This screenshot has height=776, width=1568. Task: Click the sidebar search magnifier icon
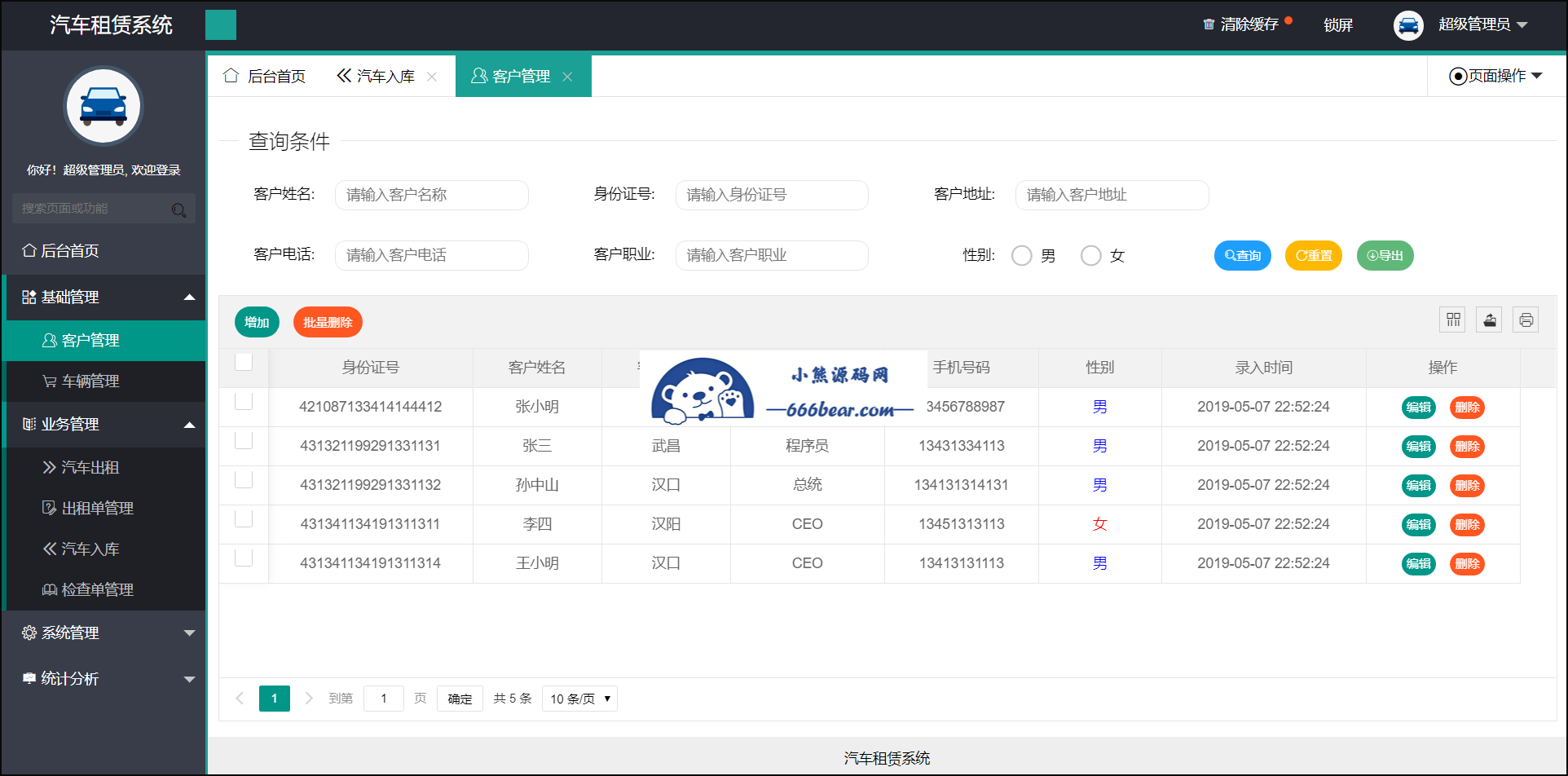point(179,209)
